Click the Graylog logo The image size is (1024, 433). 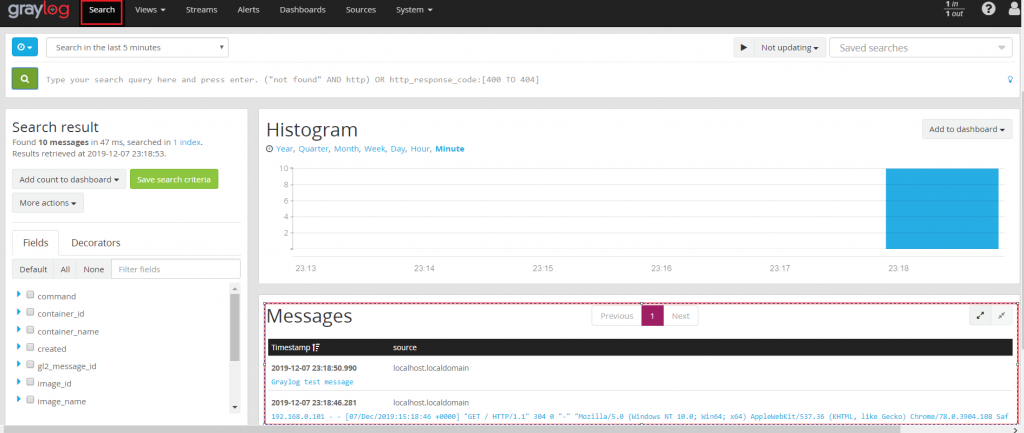coord(39,10)
